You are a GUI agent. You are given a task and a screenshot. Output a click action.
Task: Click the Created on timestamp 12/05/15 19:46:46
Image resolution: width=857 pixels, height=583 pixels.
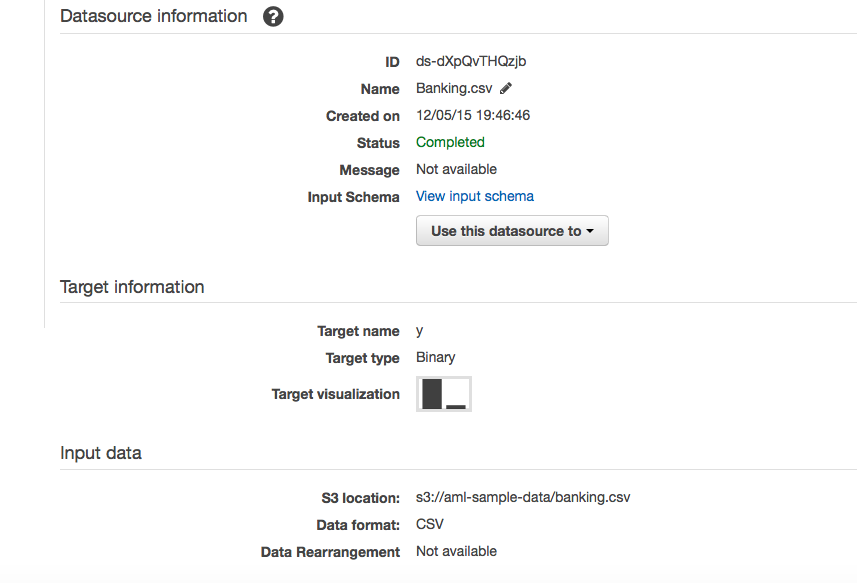473,116
